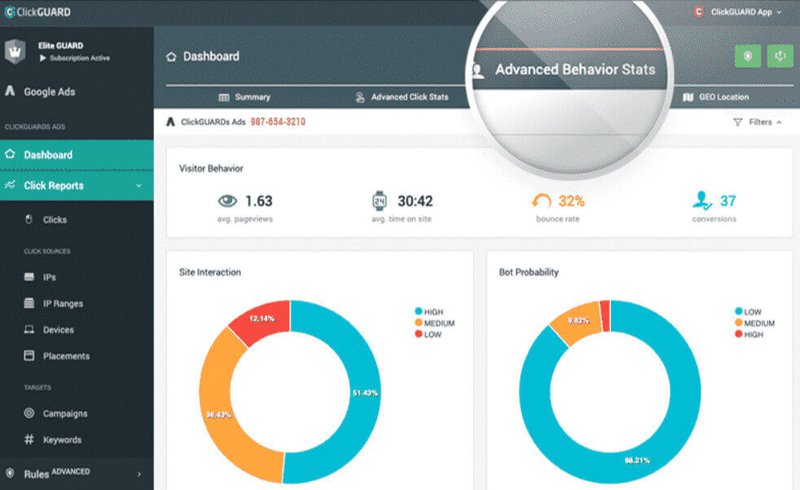Click the conversions user icon

pyautogui.click(x=702, y=201)
